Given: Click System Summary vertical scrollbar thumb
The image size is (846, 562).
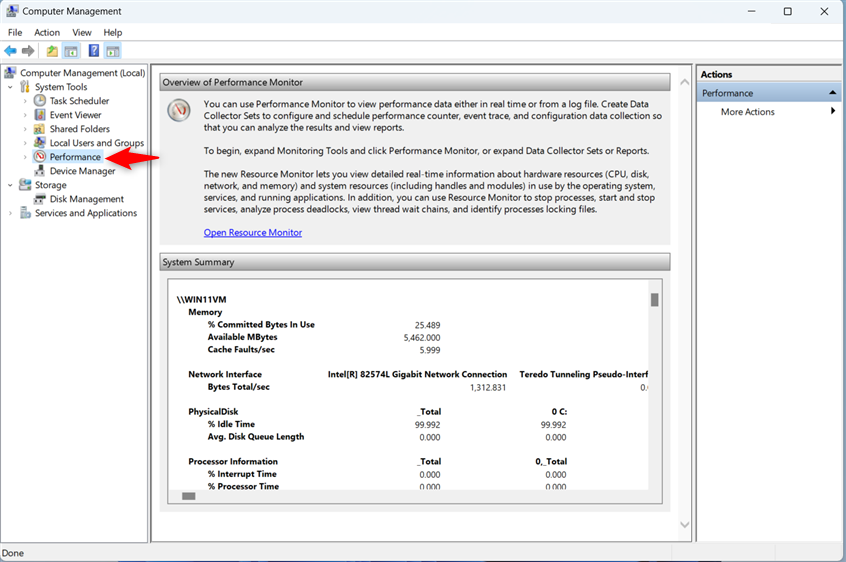Looking at the screenshot, I should pos(654,300).
